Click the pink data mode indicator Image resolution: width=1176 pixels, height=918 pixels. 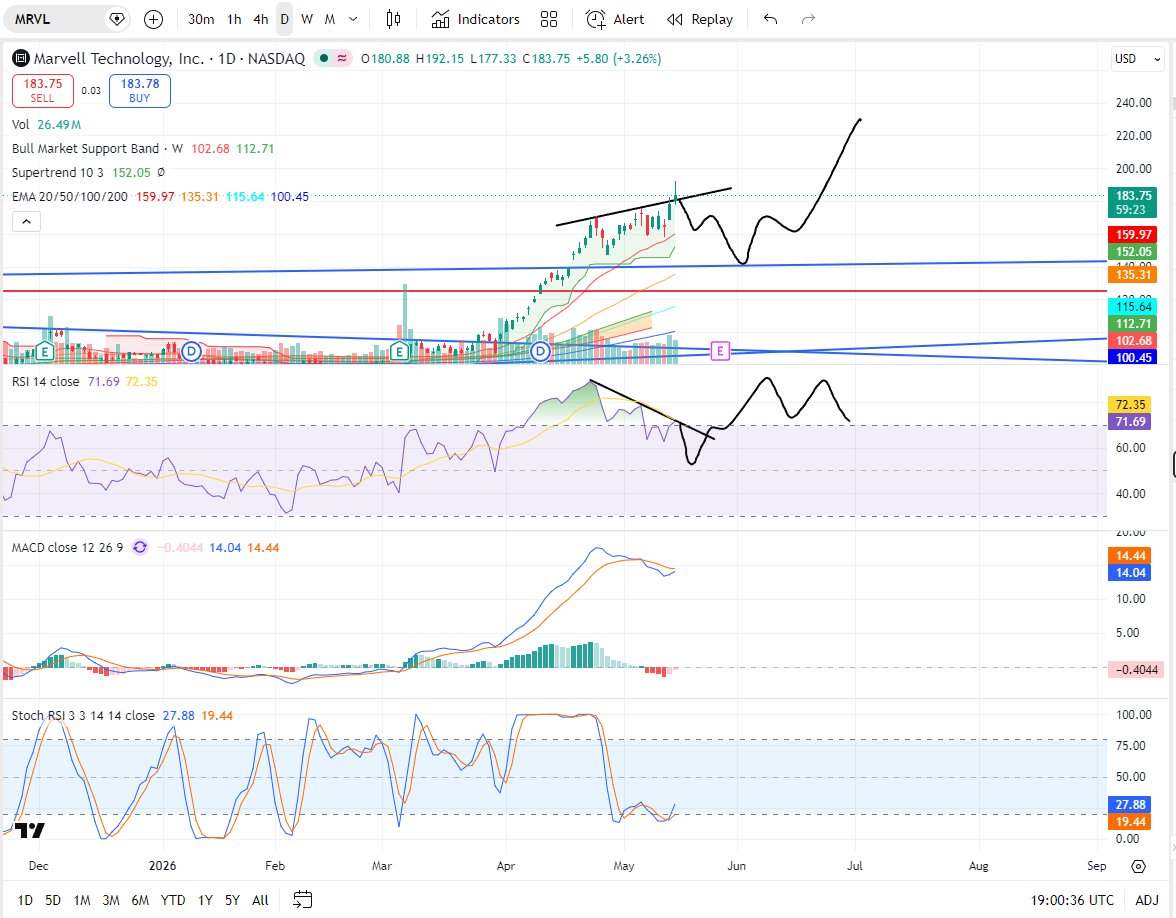(342, 58)
